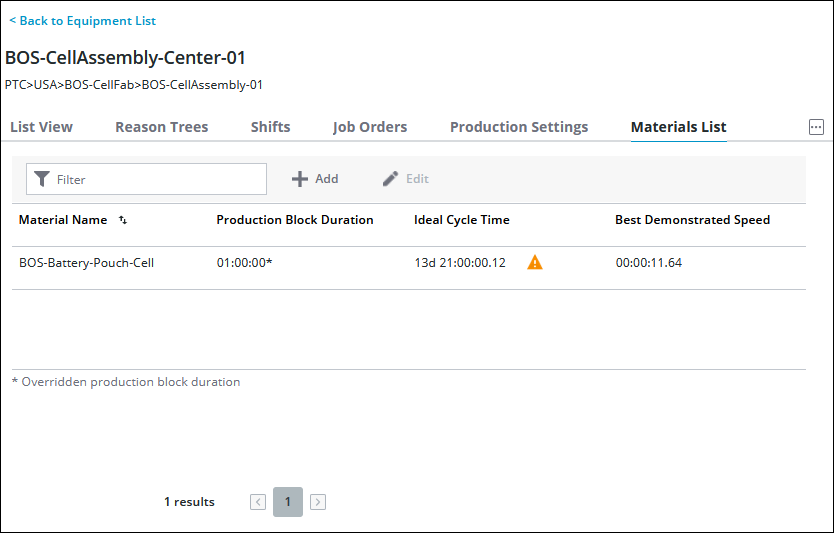Open the Shifts tab
This screenshot has width=834, height=533.
click(x=271, y=127)
